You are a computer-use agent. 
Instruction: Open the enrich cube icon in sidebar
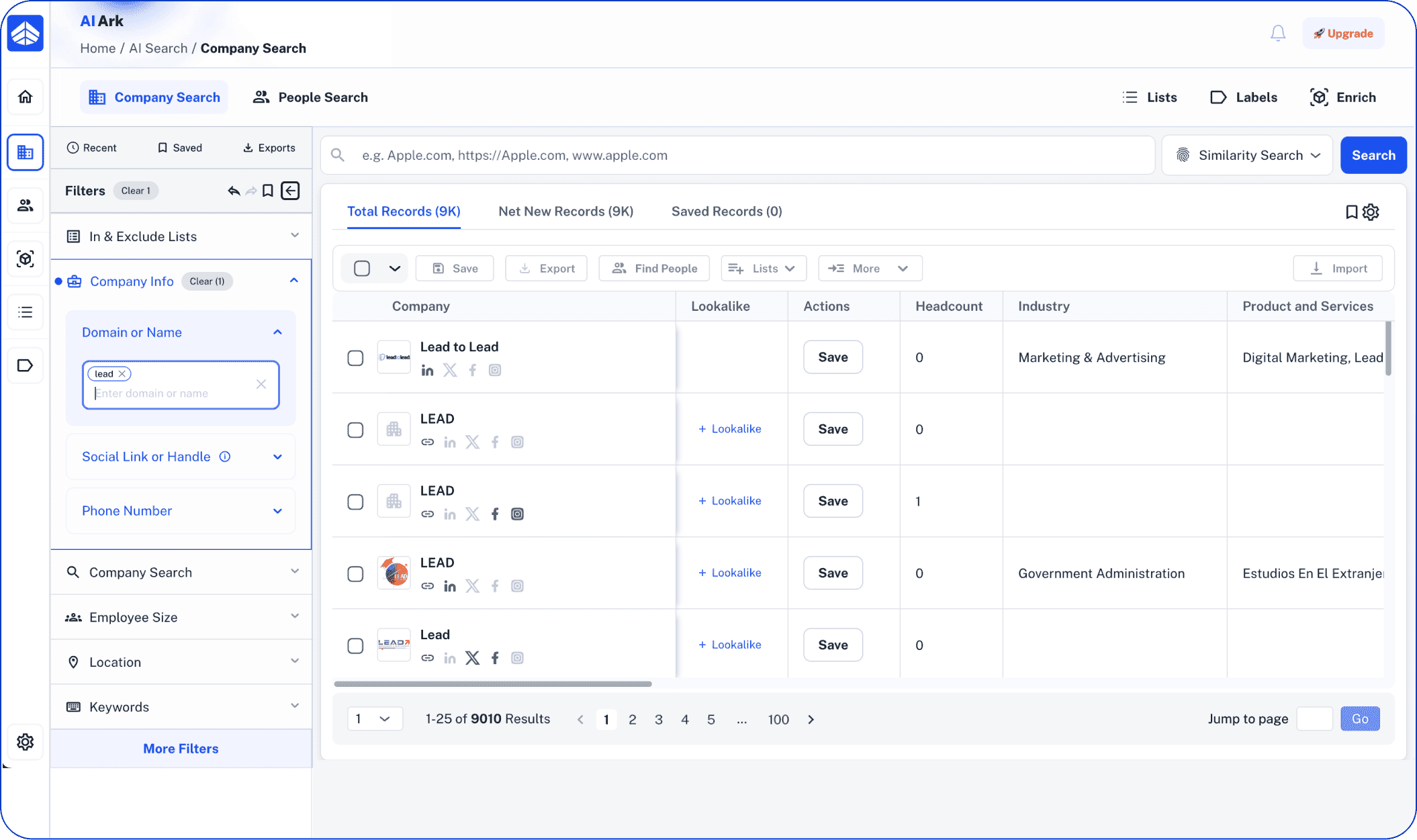pyautogui.click(x=26, y=259)
